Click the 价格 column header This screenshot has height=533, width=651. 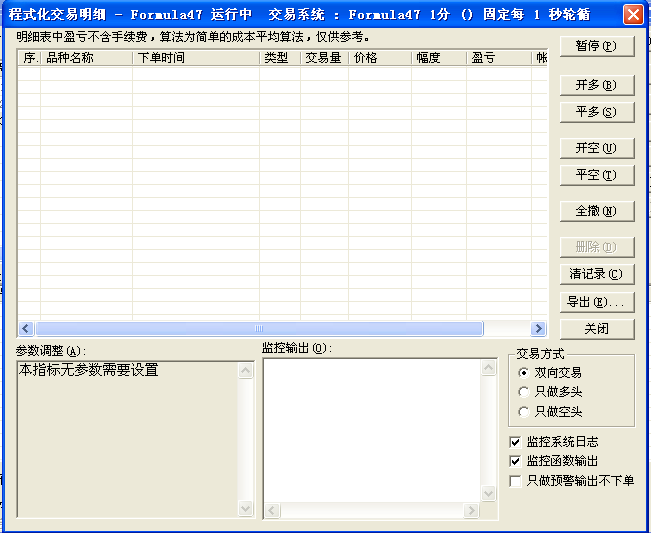(380, 58)
